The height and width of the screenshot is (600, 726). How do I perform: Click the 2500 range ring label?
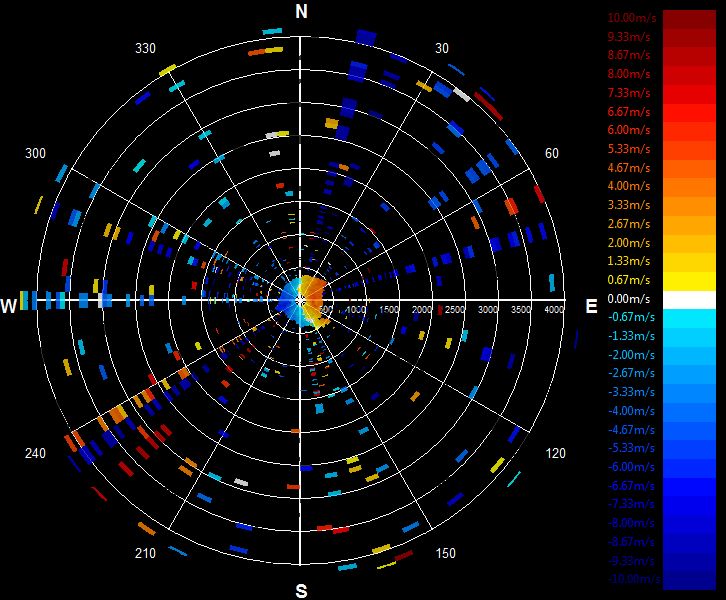tap(455, 310)
